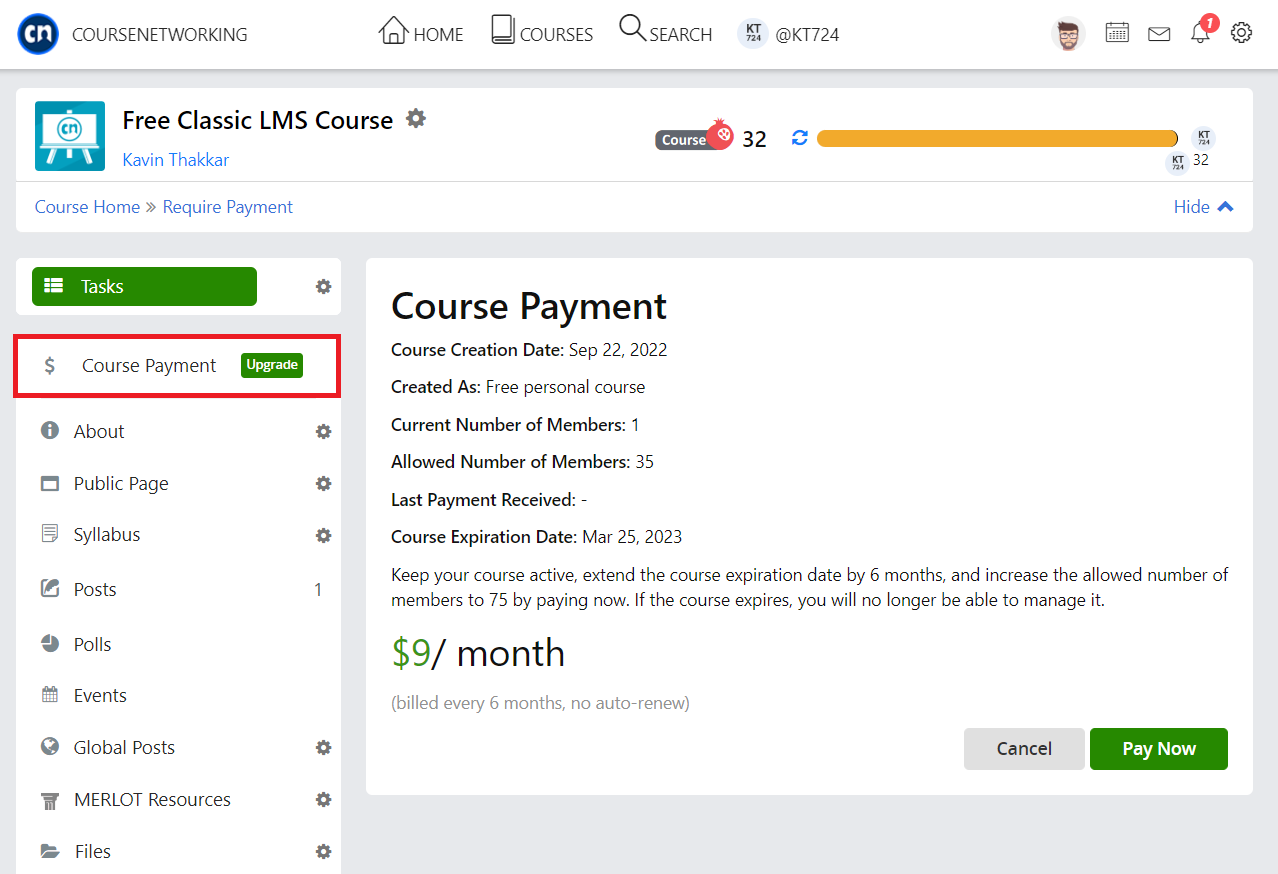Open the header settings gear

click(x=1241, y=33)
